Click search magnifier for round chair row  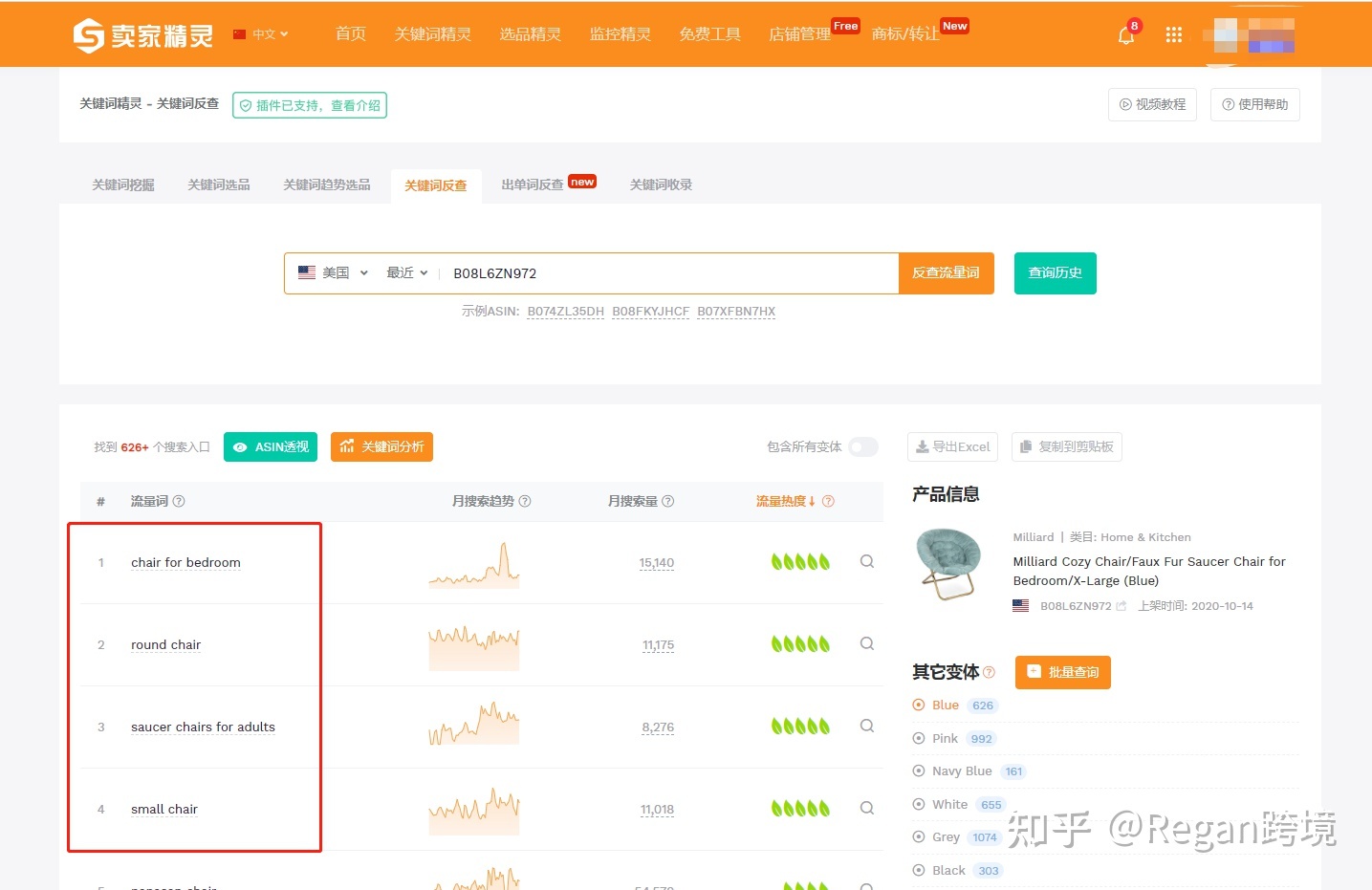tap(866, 644)
